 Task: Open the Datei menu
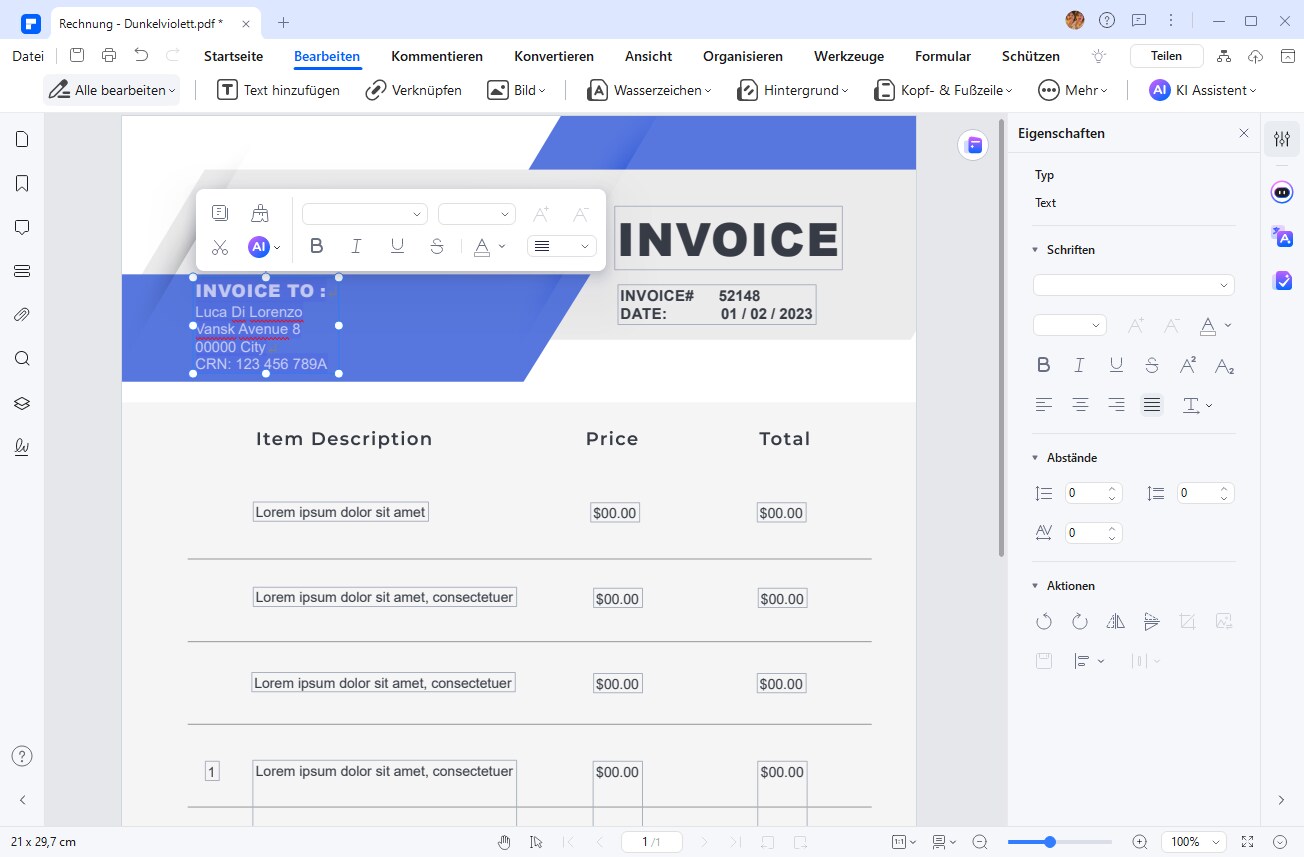pos(28,56)
